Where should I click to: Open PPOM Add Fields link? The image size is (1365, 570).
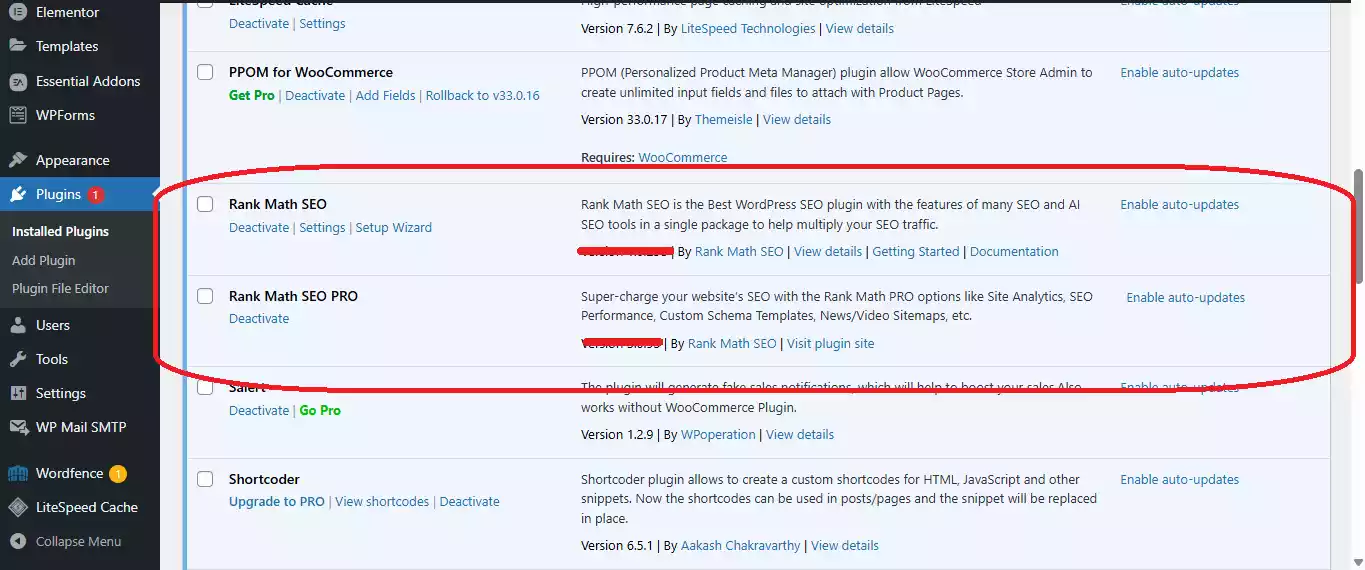[385, 95]
